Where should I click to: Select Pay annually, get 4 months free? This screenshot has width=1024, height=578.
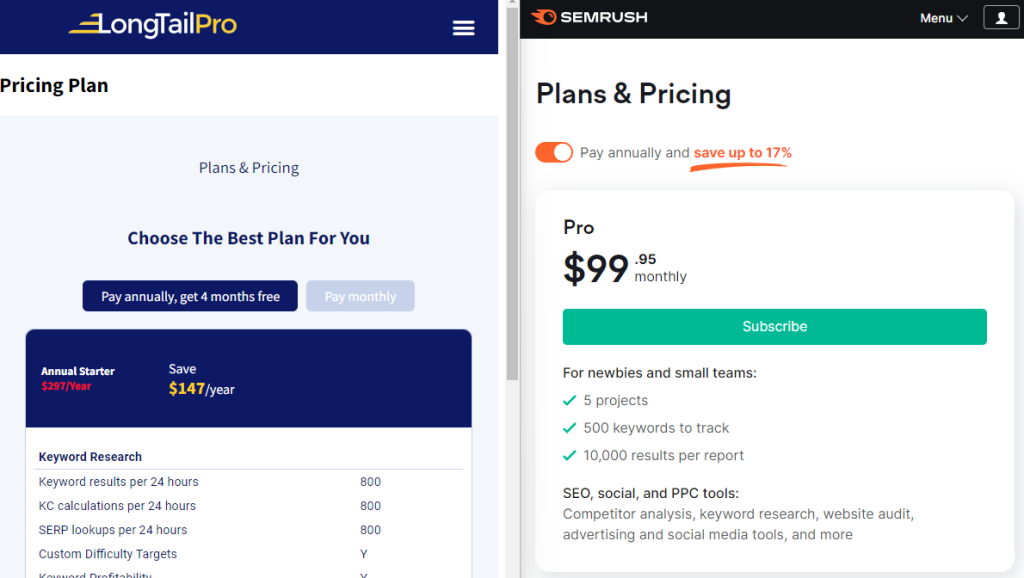pyautogui.click(x=190, y=296)
